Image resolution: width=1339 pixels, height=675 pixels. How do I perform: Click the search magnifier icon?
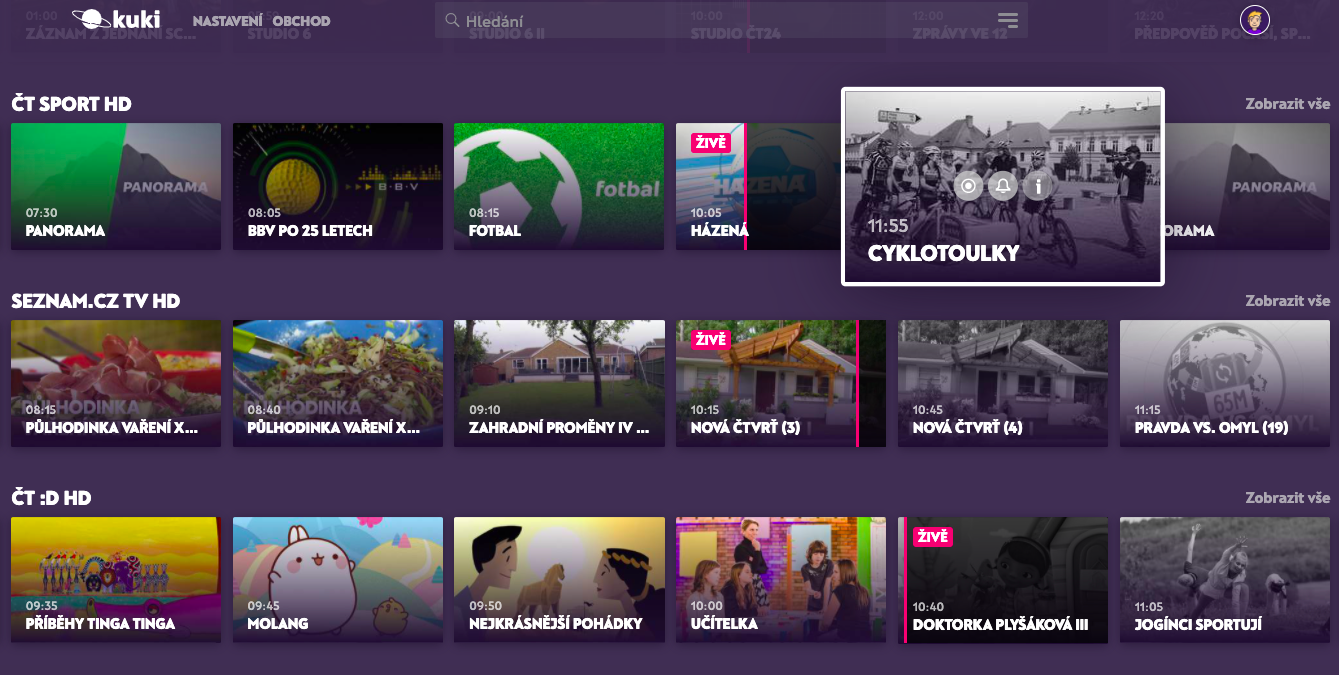pyautogui.click(x=452, y=20)
